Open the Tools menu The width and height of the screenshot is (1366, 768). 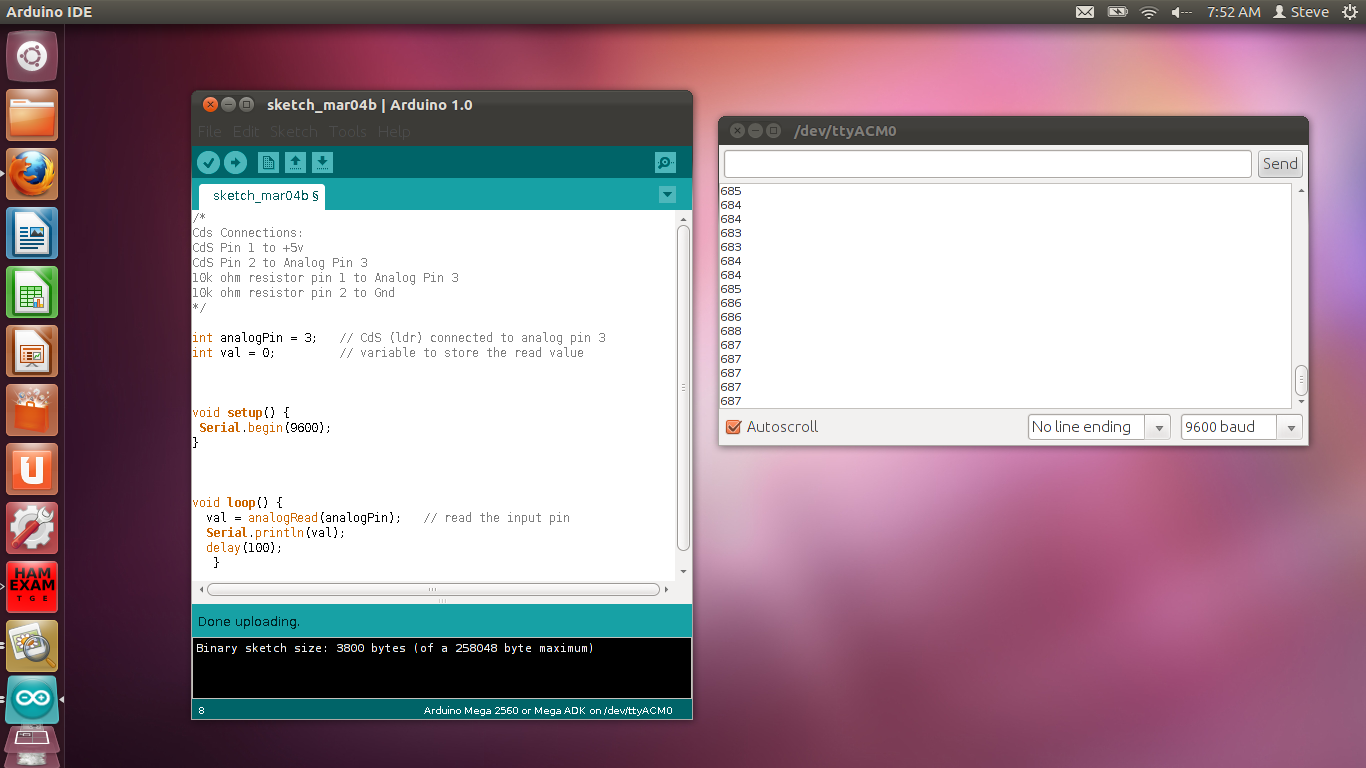pos(347,131)
